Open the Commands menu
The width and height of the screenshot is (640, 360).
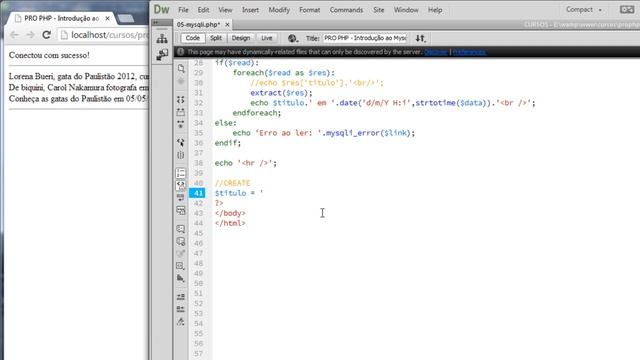346,10
